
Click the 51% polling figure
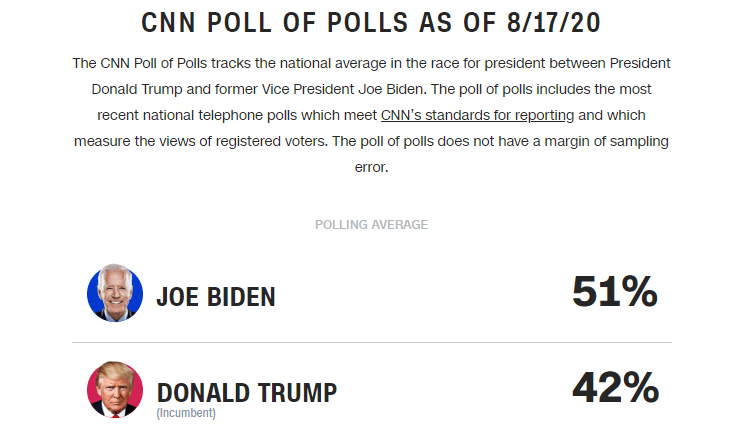pos(615,291)
